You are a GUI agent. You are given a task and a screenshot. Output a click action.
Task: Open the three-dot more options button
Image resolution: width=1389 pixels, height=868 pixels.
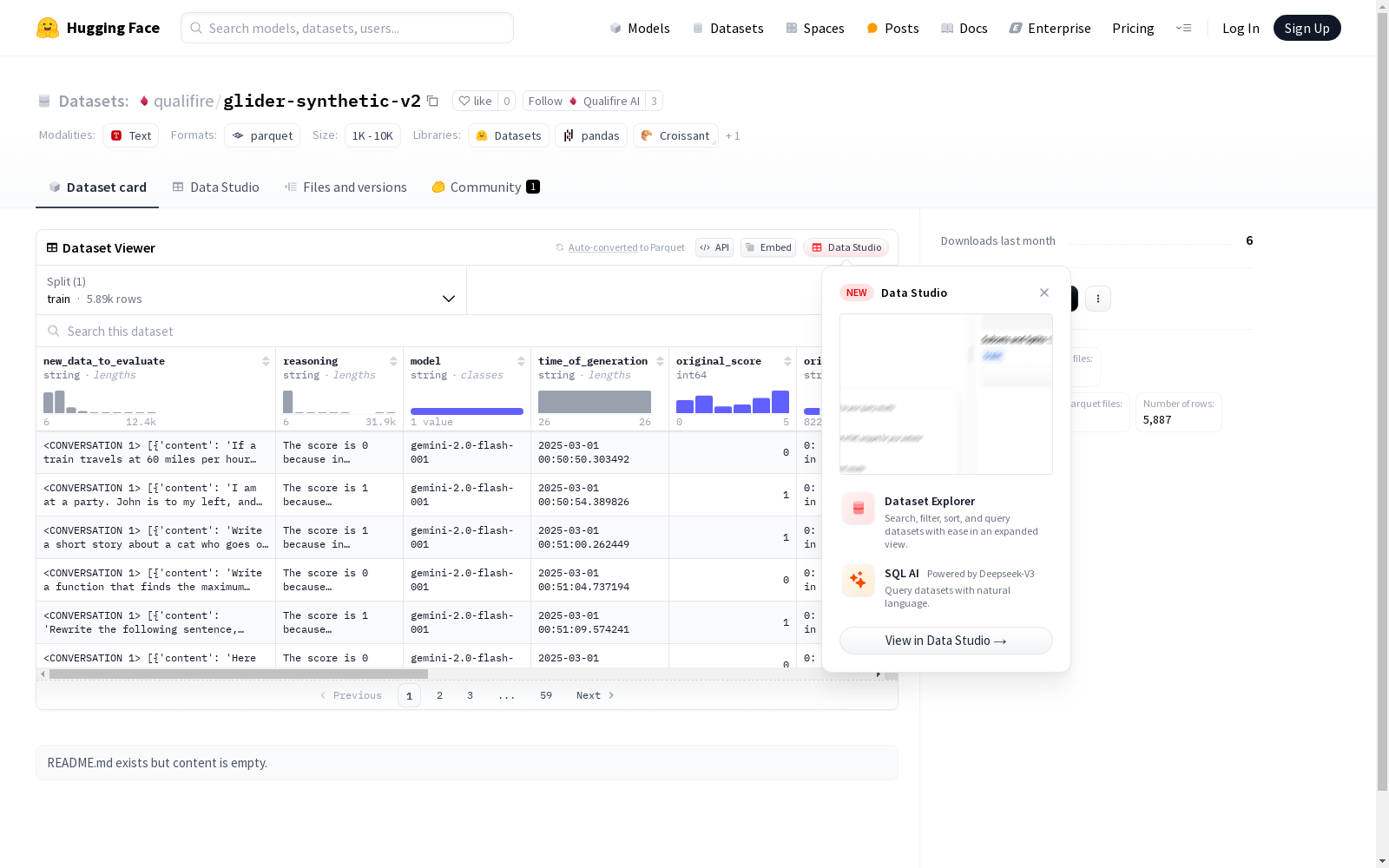1098,299
